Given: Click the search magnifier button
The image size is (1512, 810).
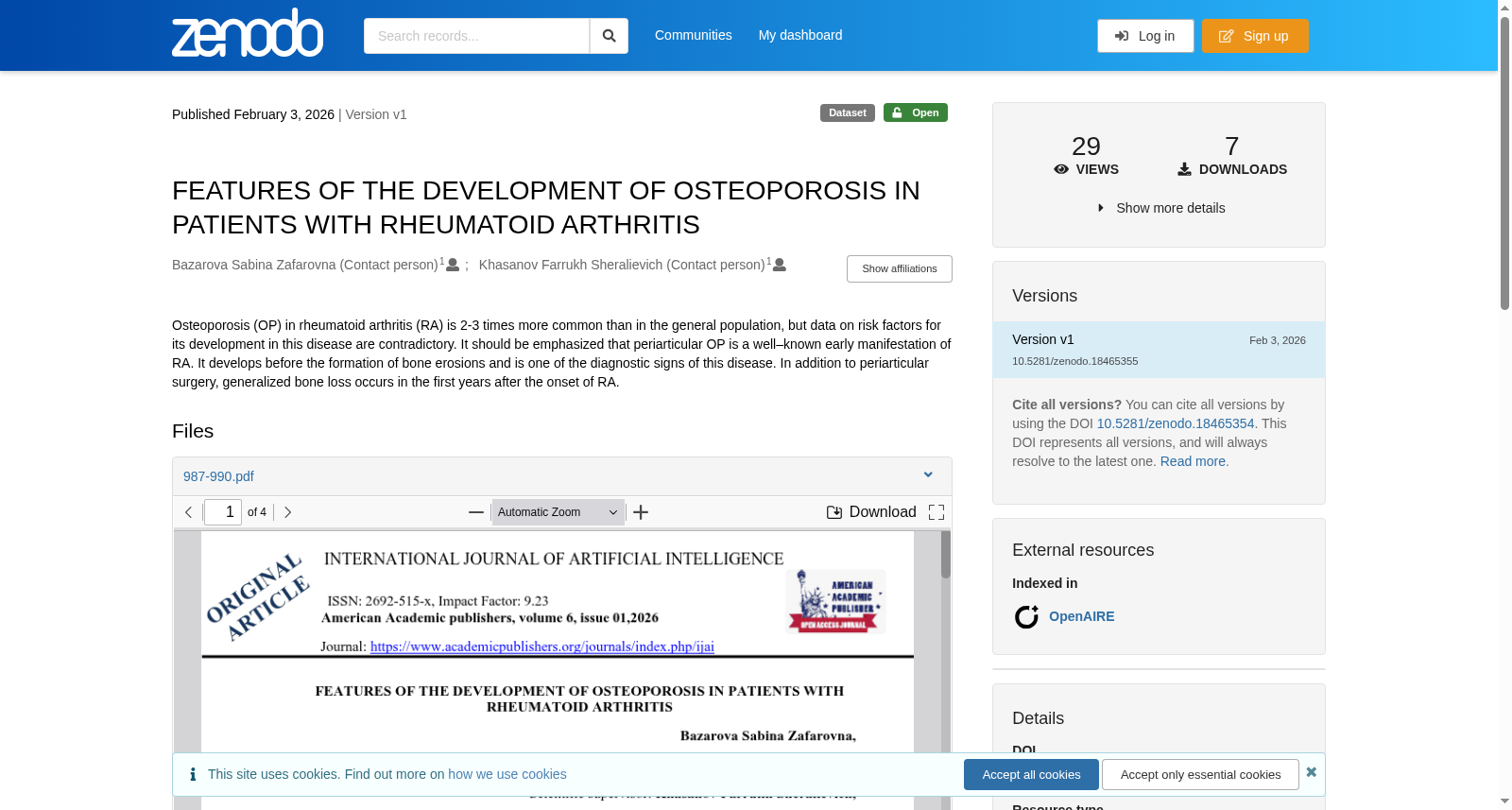Looking at the screenshot, I should coord(609,36).
